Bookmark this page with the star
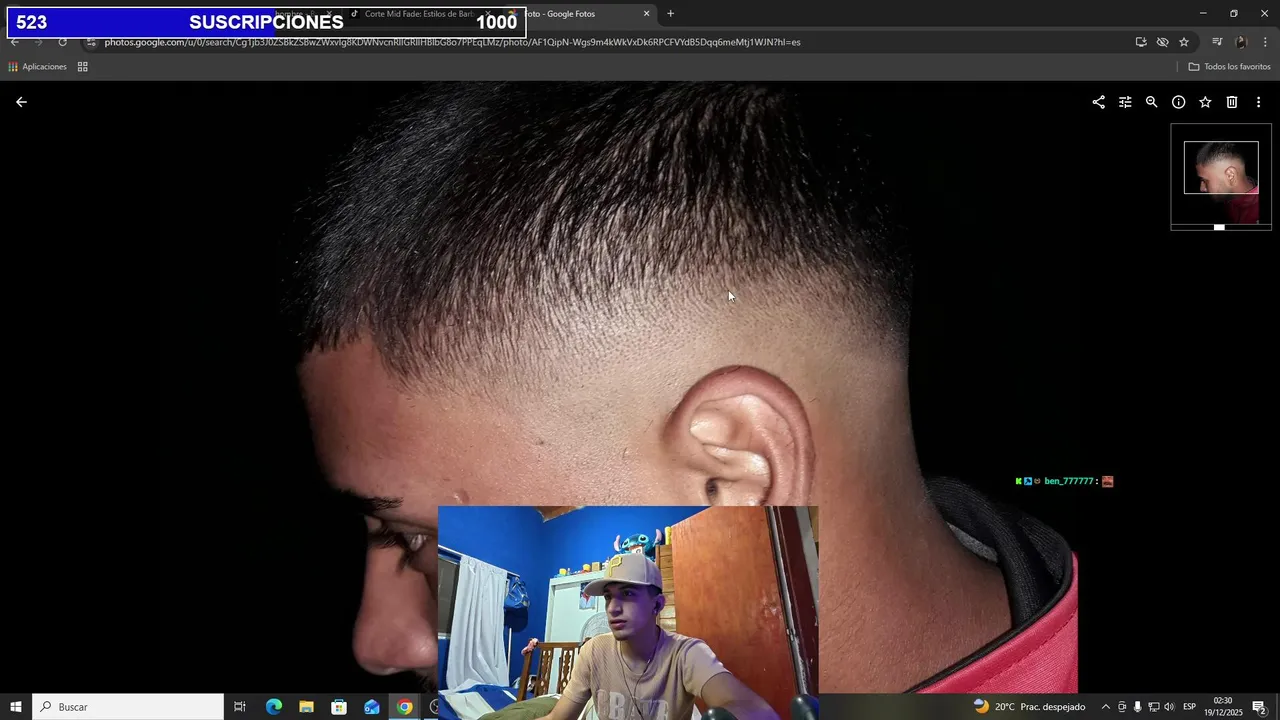The width and height of the screenshot is (1280, 720). click(x=1184, y=42)
